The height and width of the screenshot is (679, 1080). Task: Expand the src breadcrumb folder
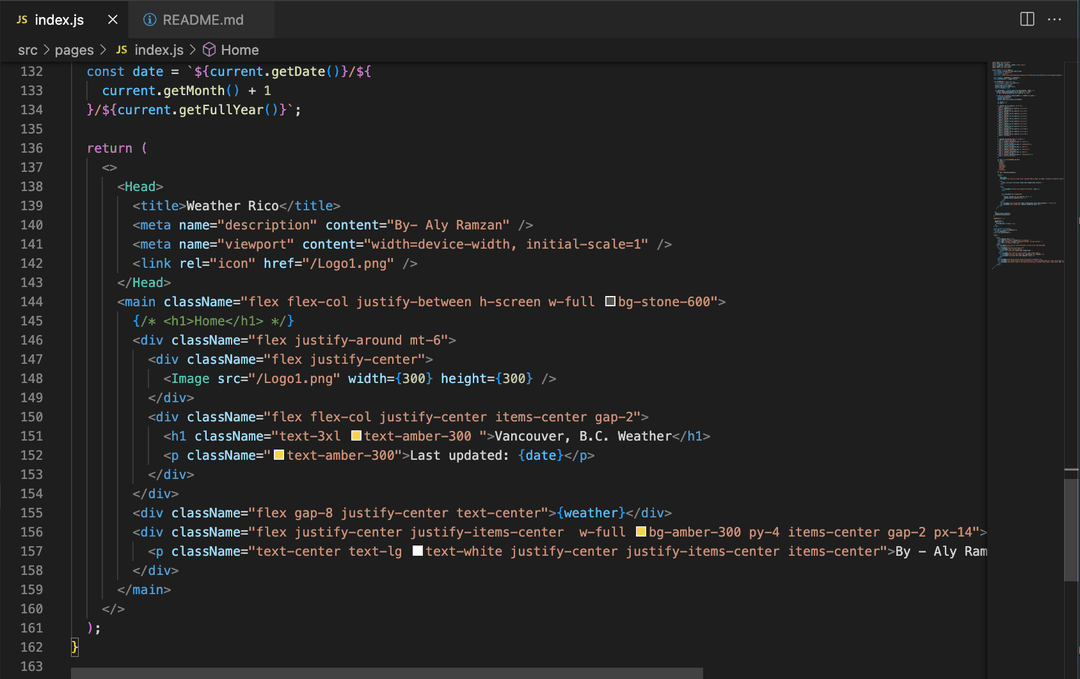click(27, 50)
